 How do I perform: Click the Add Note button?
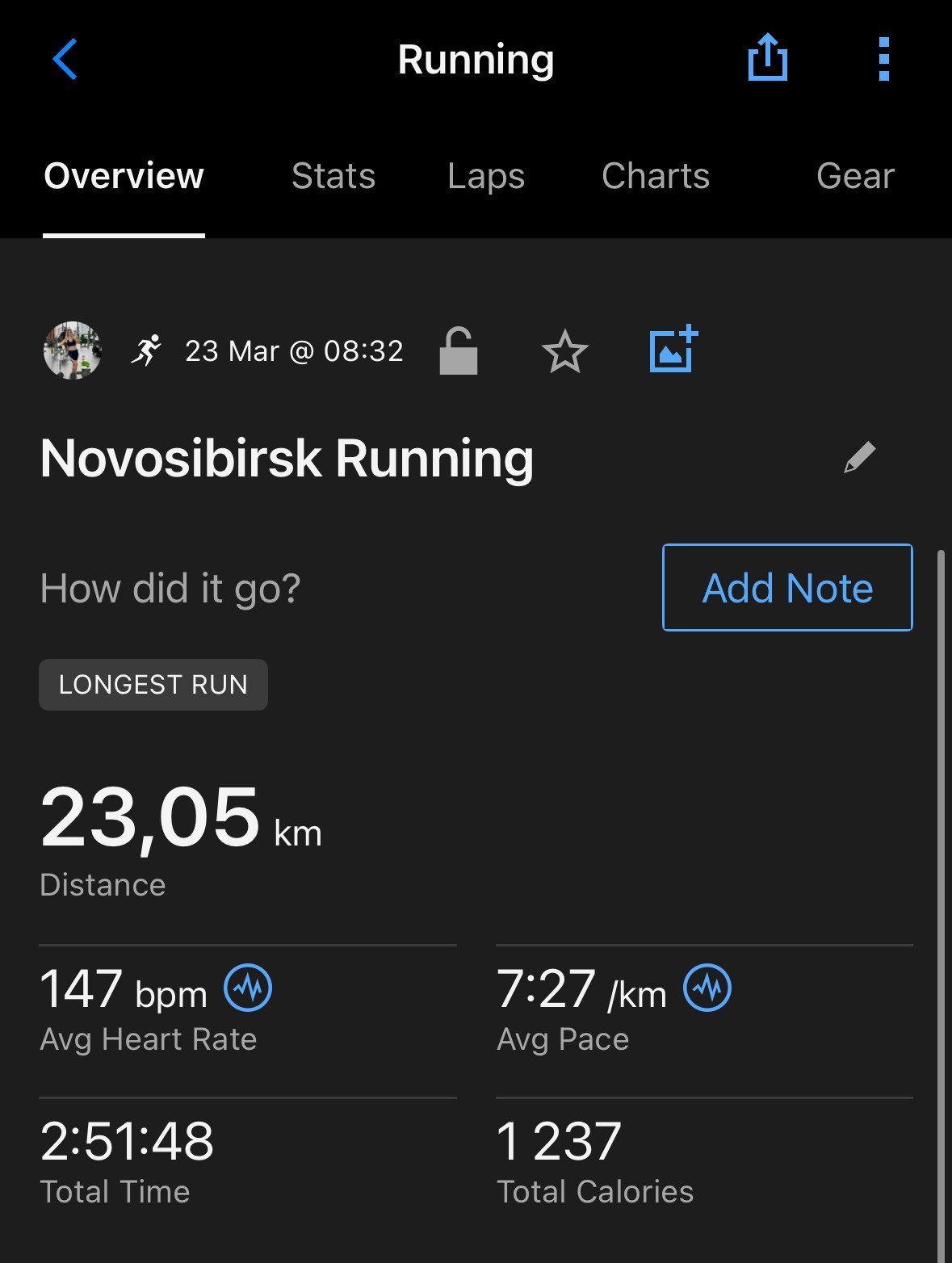point(787,587)
